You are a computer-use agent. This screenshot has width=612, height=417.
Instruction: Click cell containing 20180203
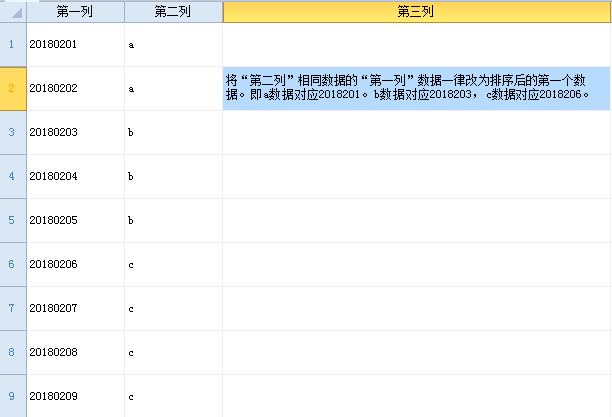[76, 132]
